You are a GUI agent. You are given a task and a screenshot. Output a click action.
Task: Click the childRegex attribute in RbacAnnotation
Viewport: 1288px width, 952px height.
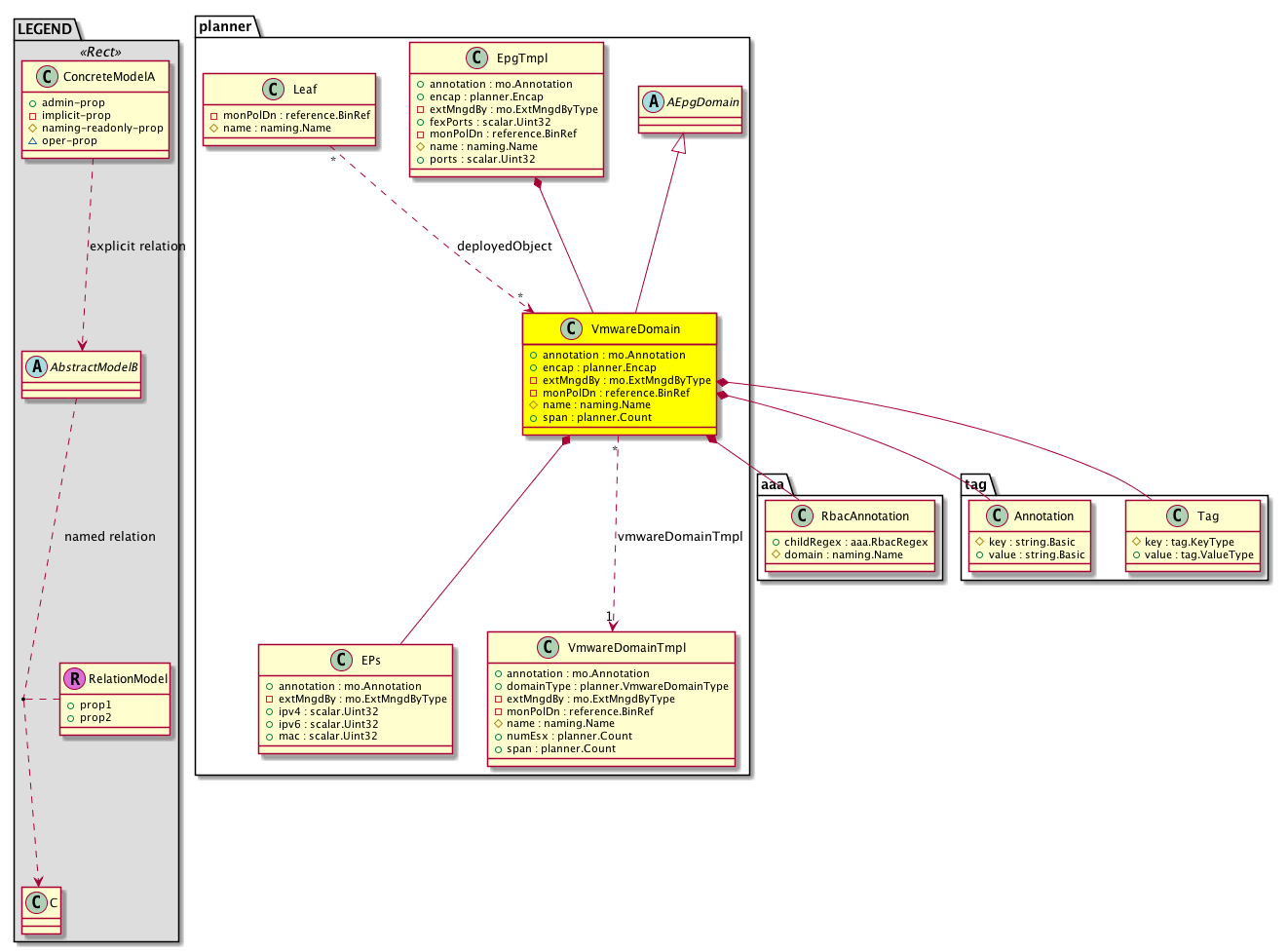tap(850, 542)
